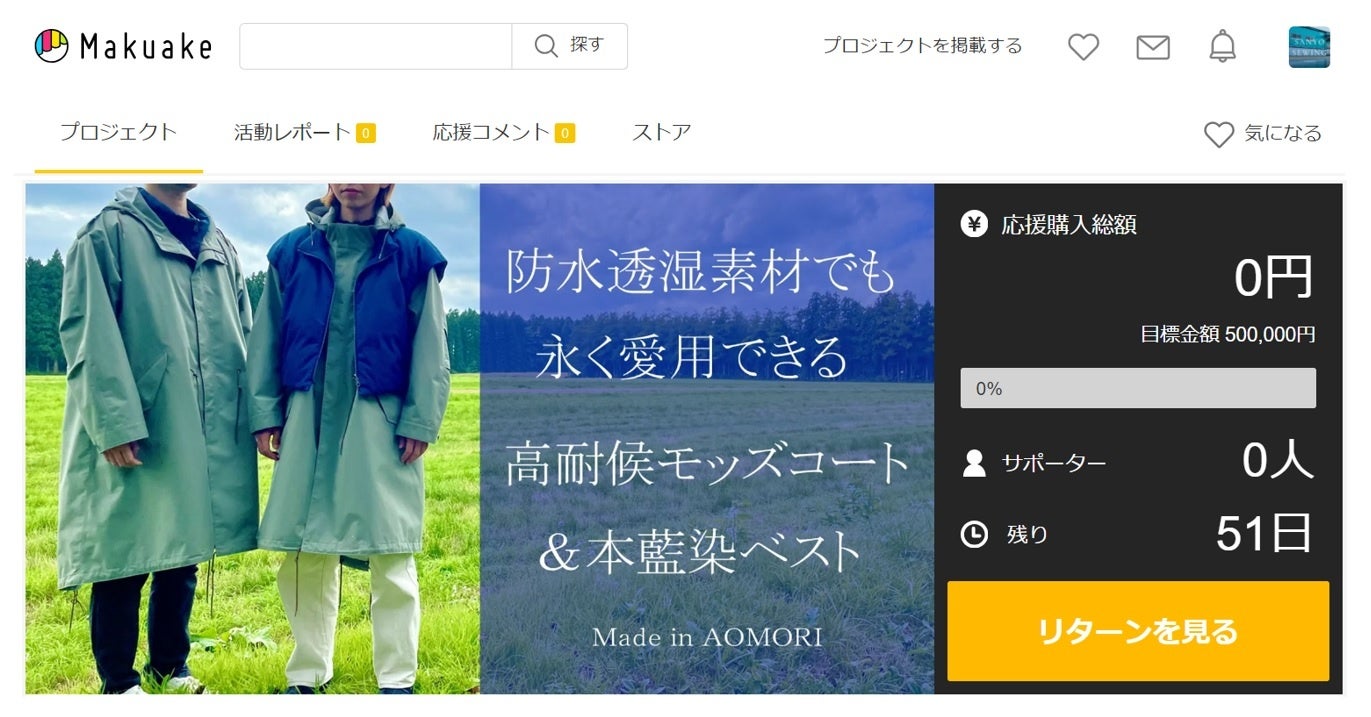Screen dimensions: 1371x717
Task: Open favorites via header heart icon
Action: click(1083, 46)
